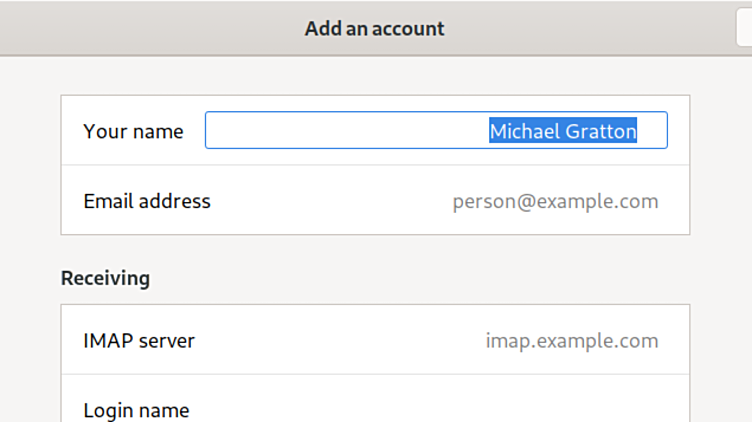
Task: Click the Add an account title
Action: 374,28
